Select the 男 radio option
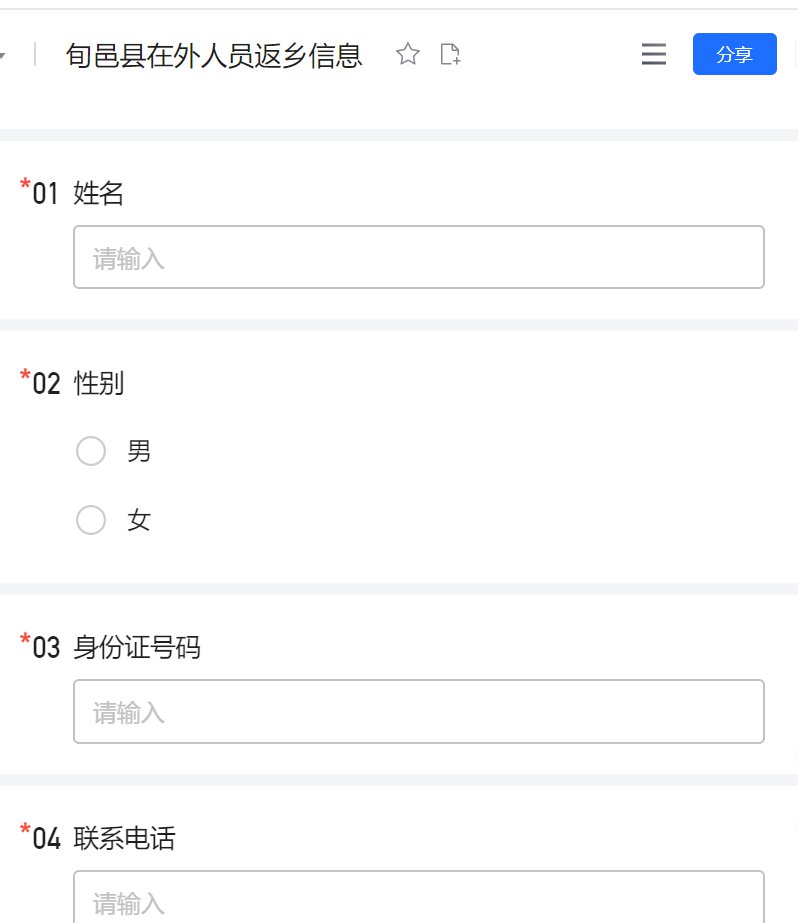The width and height of the screenshot is (798, 923). (91, 451)
